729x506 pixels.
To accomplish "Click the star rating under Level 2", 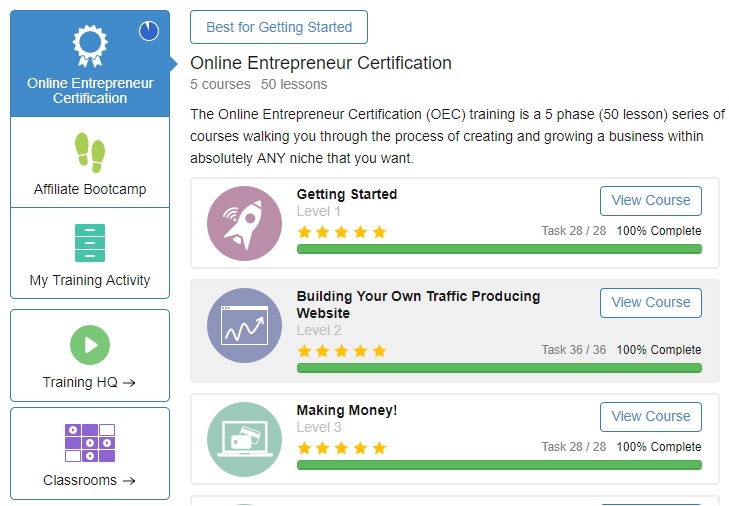I will 342,351.
